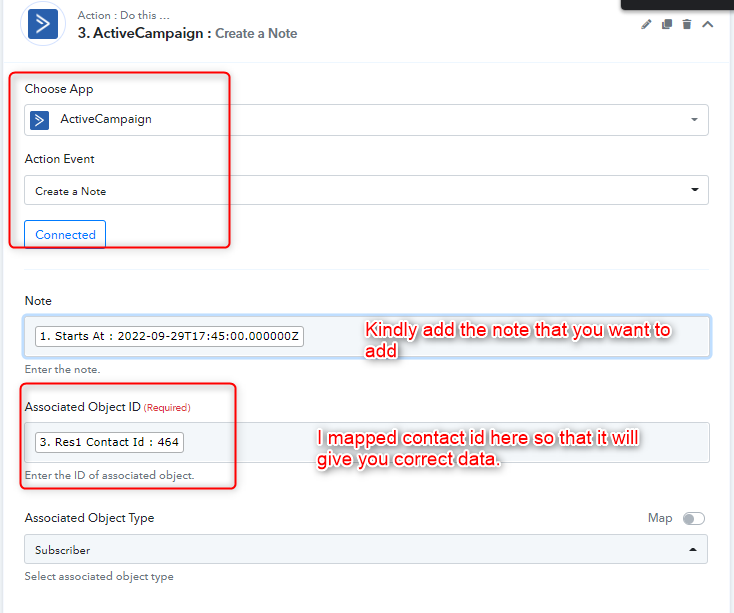Open the Action Event dropdown Create a Note
Screen dimensions: 734x613
[x=366, y=190]
